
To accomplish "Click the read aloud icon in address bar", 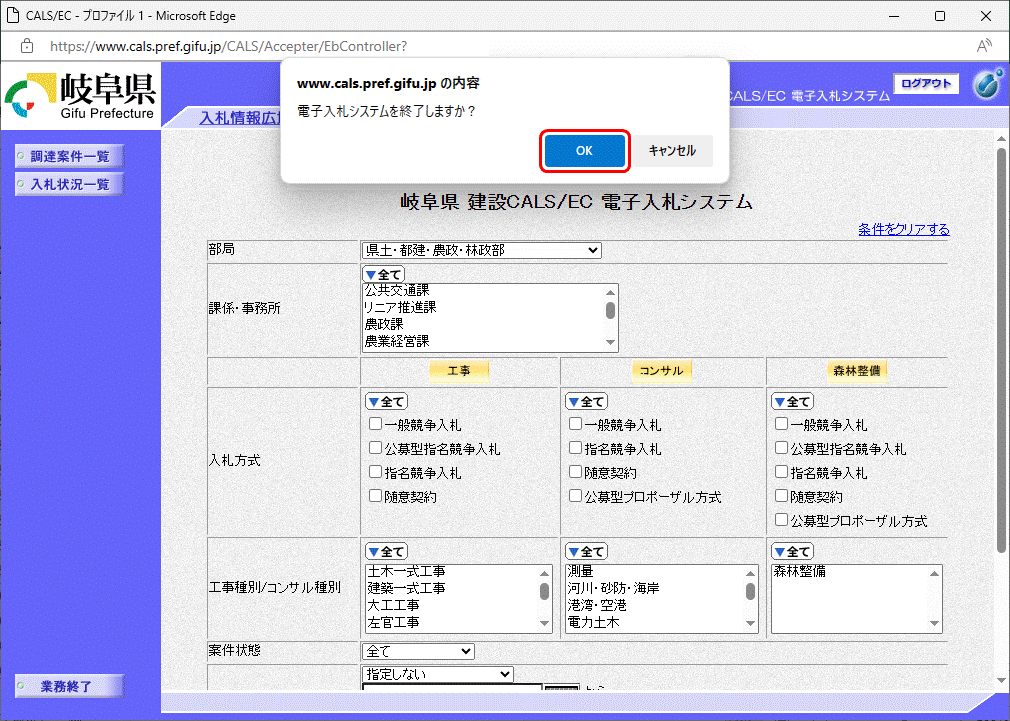I will tap(984, 46).
